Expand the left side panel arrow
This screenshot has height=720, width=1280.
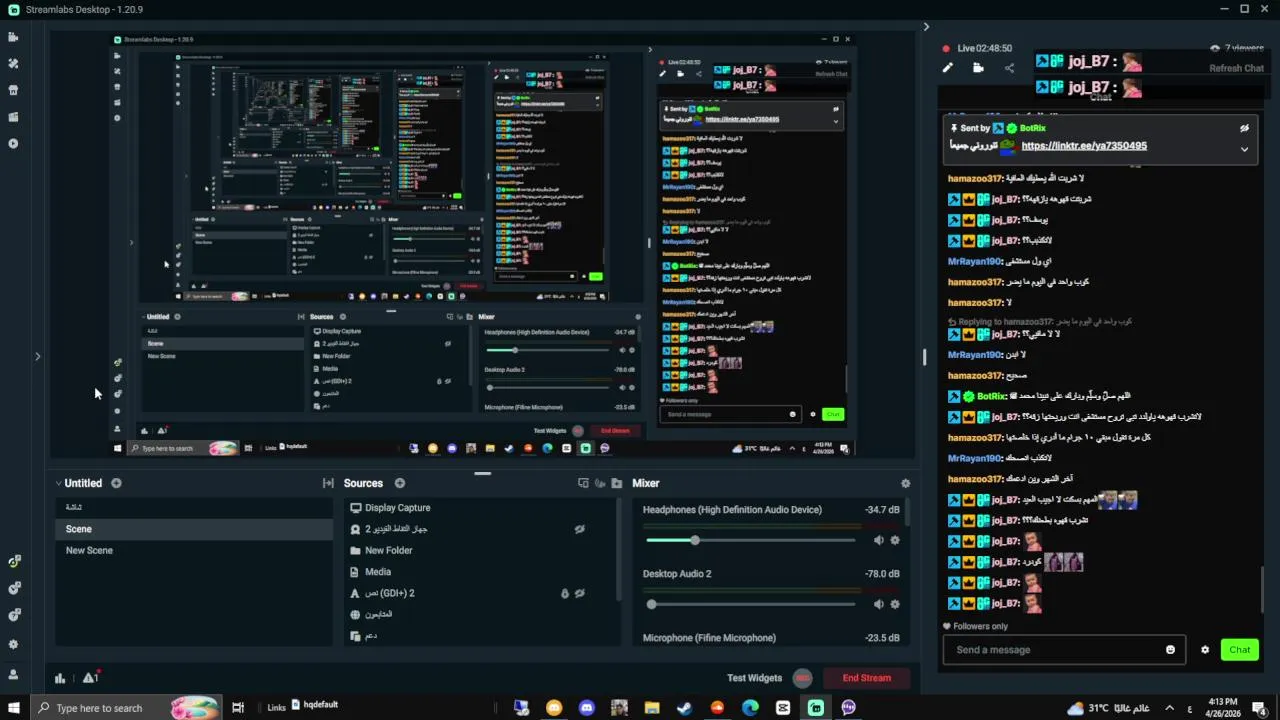coord(37,356)
